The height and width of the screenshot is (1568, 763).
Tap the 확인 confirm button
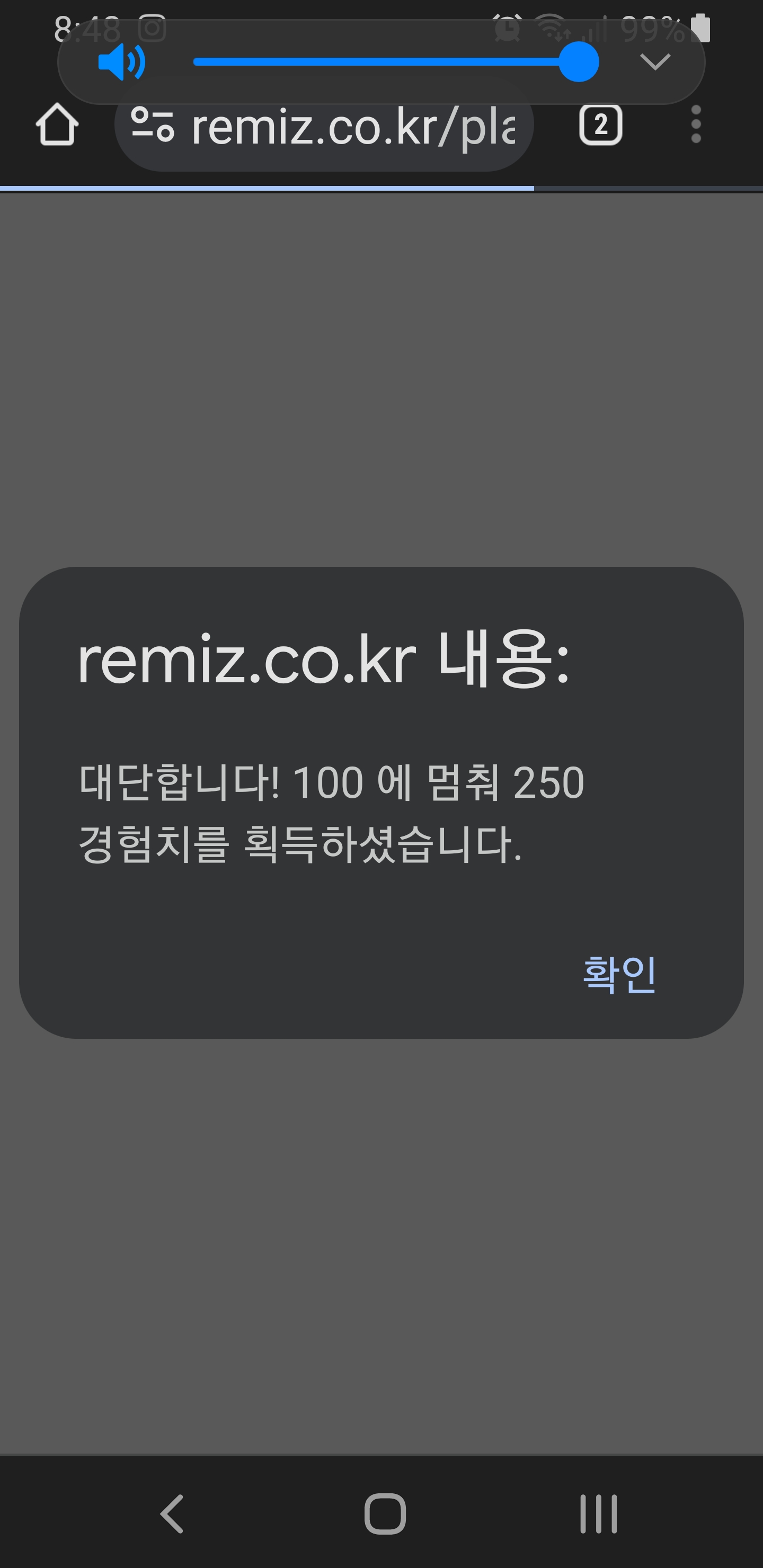click(x=619, y=974)
